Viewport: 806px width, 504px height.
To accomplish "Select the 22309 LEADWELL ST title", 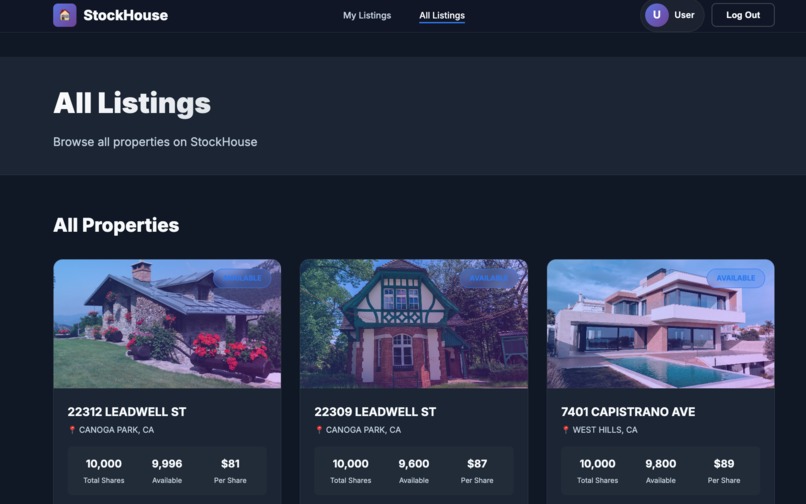I will [375, 412].
